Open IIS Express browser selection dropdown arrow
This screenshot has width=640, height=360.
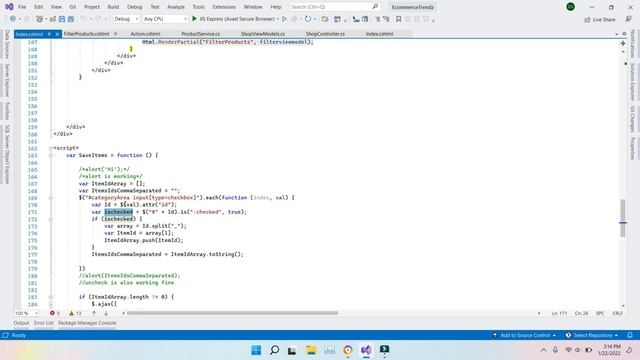click(x=278, y=19)
